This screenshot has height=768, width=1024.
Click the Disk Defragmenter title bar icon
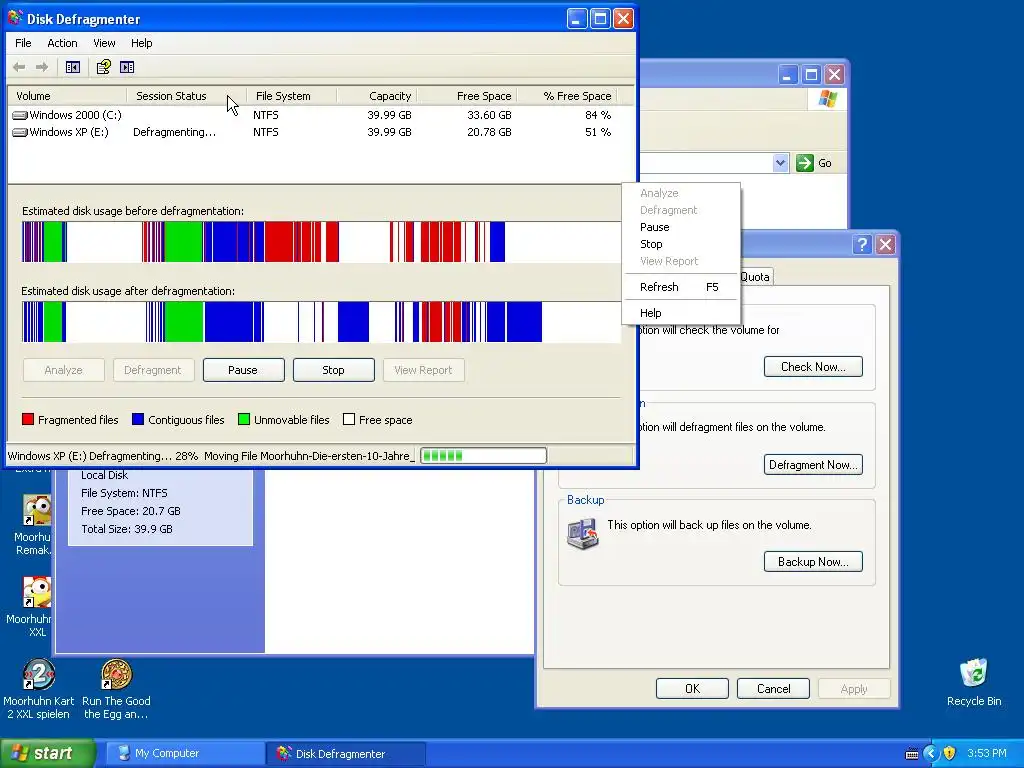pyautogui.click(x=15, y=18)
